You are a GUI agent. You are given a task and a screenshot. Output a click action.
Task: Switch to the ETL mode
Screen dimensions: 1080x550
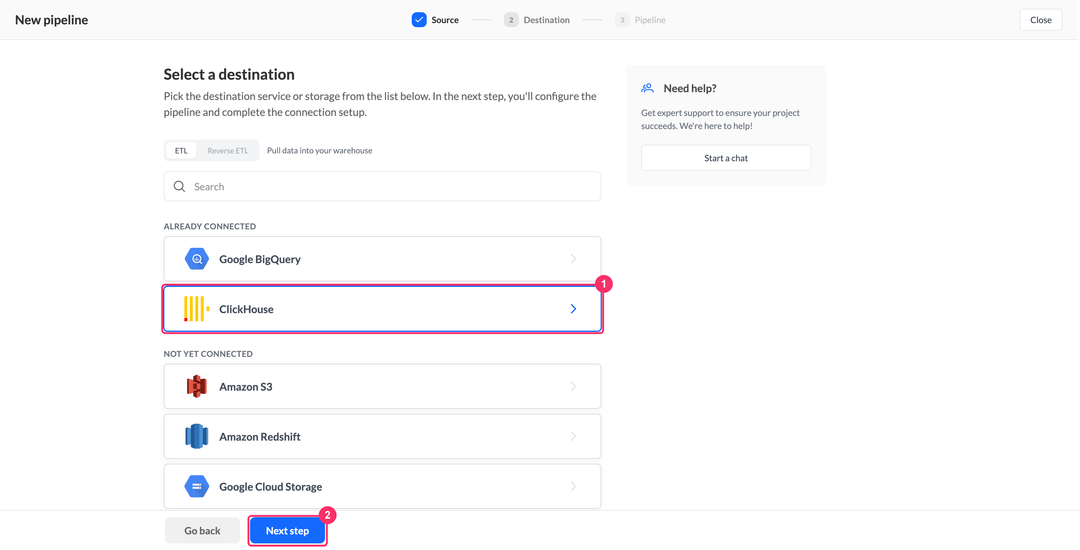click(x=181, y=151)
